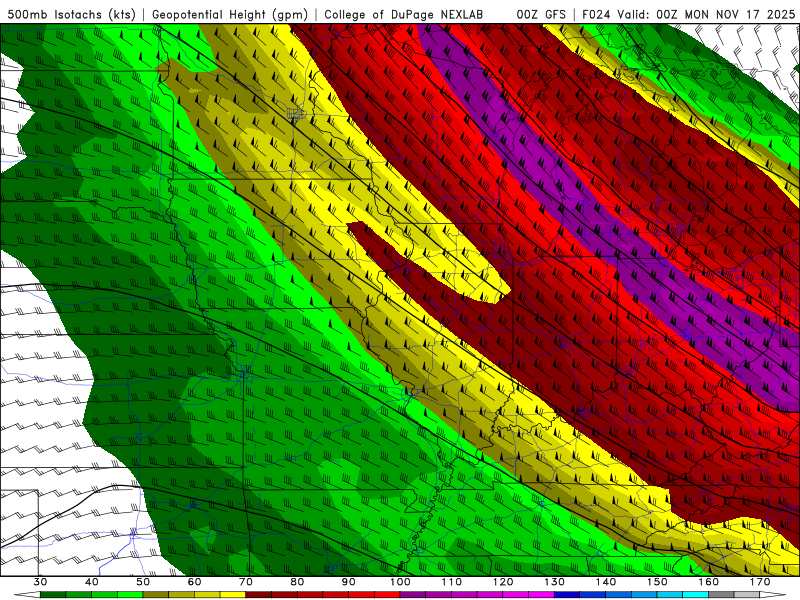This screenshot has height=600, width=800.
Task: Click the dark blue 130-135 kt legend swatch
Action: (567, 595)
